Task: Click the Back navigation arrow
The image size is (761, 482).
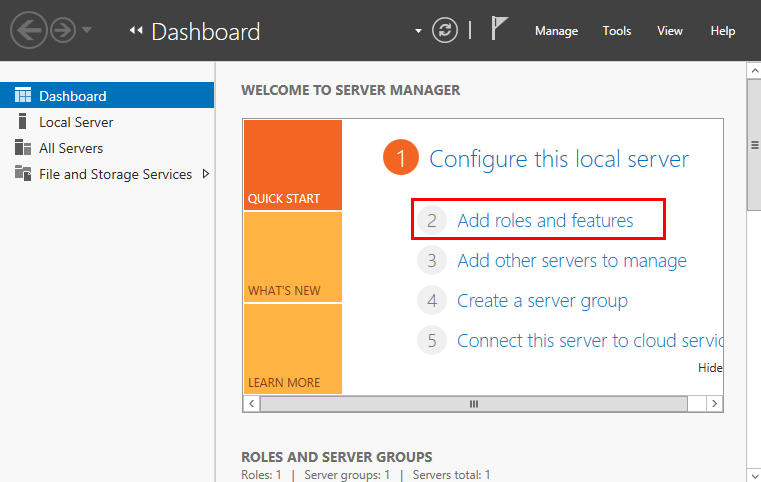Action: tap(29, 31)
